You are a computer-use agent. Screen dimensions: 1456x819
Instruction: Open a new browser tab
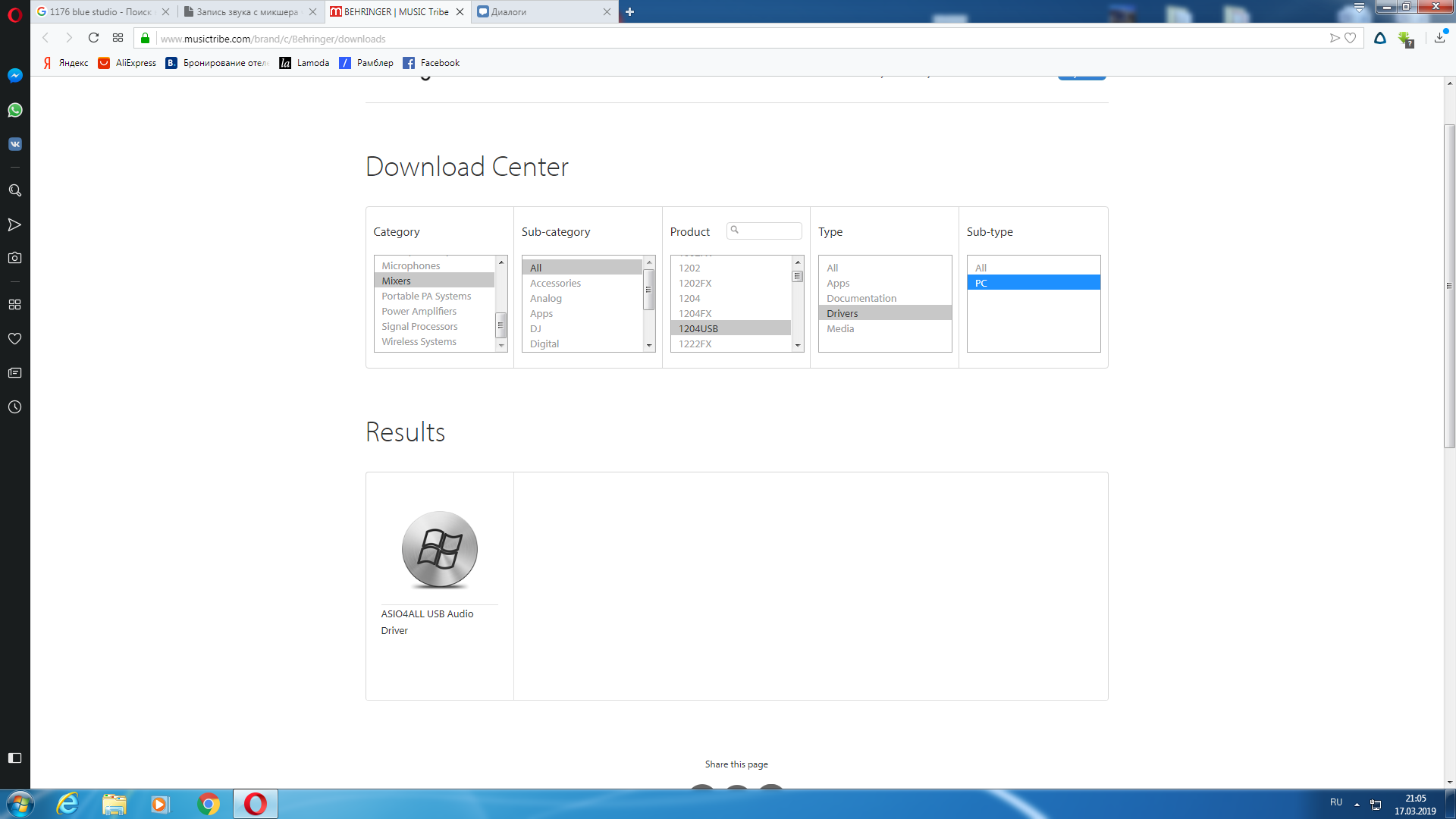629,11
